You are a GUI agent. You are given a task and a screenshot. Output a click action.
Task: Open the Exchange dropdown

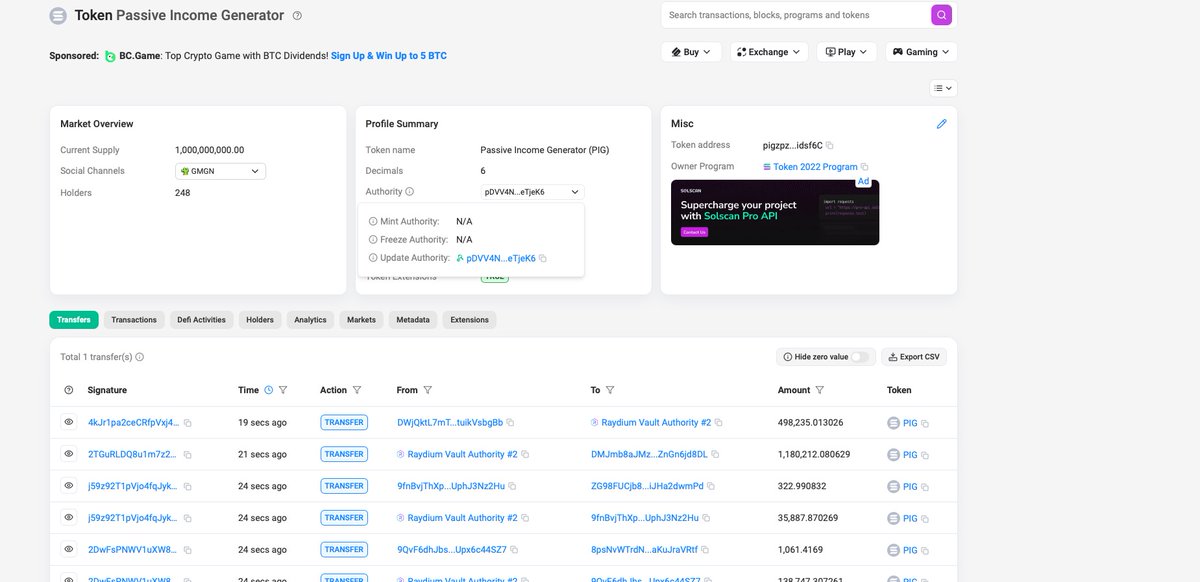coord(769,52)
